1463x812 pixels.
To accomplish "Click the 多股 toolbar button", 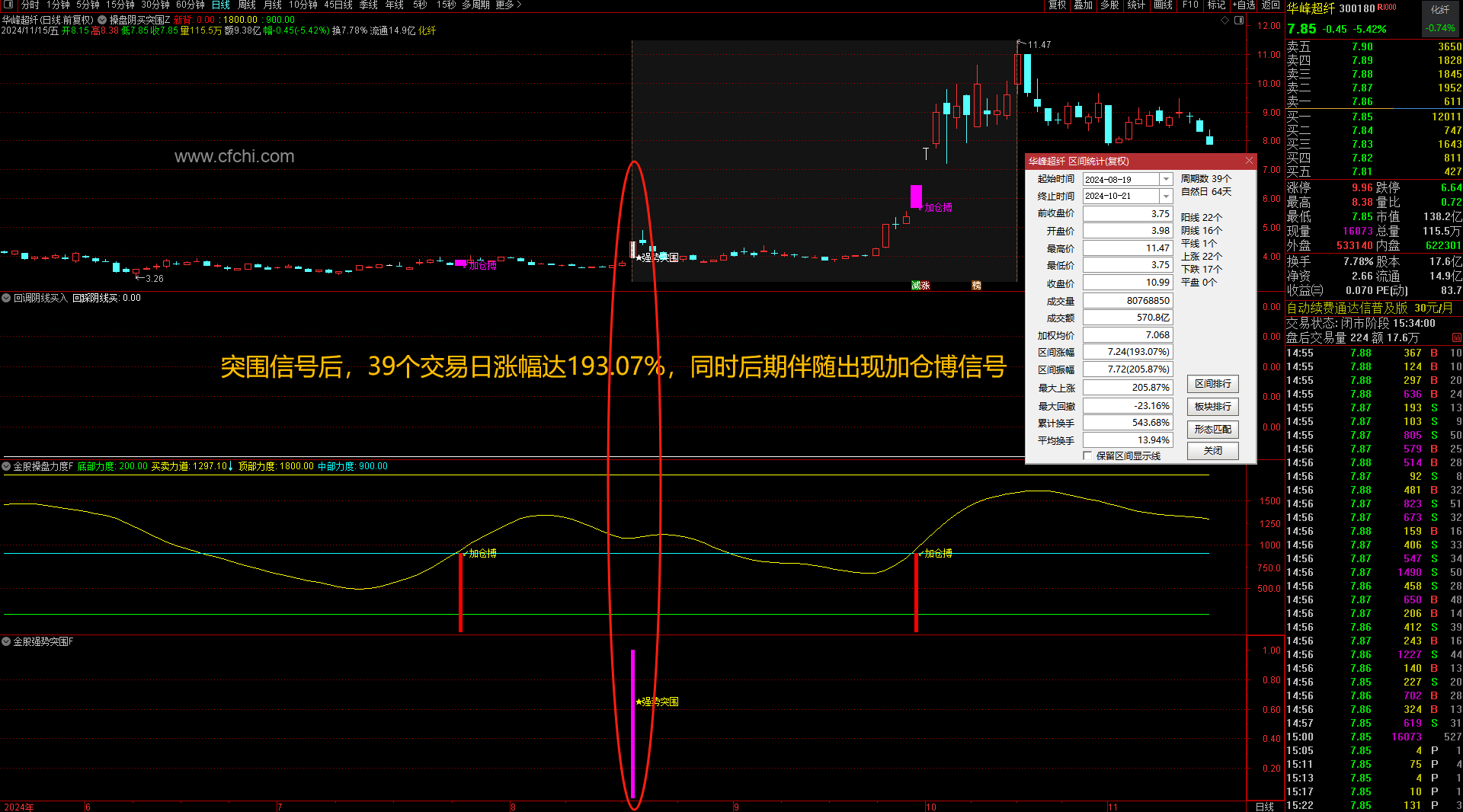I will (1109, 5).
